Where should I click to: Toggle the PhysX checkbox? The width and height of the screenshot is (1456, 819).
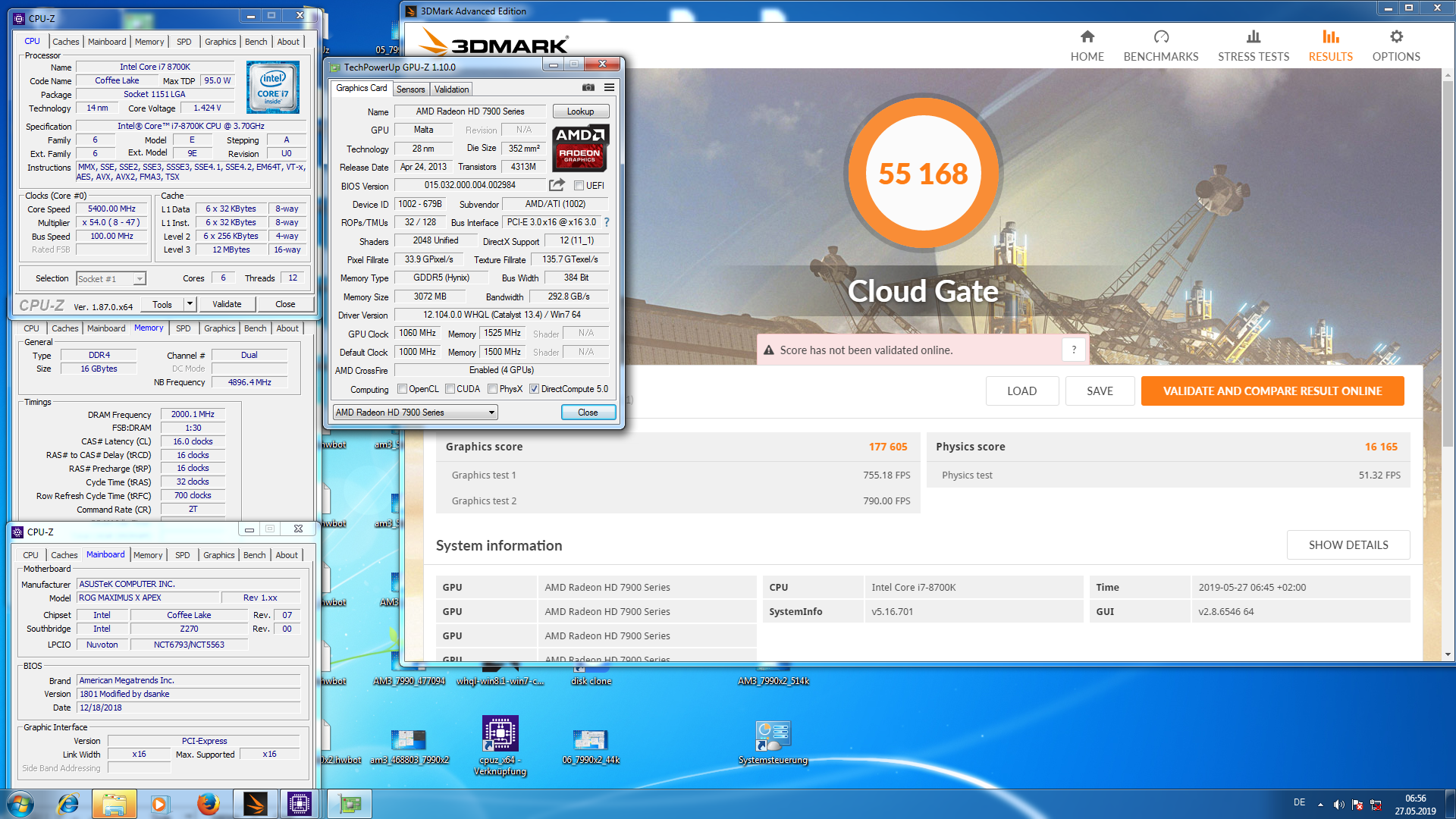pyautogui.click(x=493, y=389)
